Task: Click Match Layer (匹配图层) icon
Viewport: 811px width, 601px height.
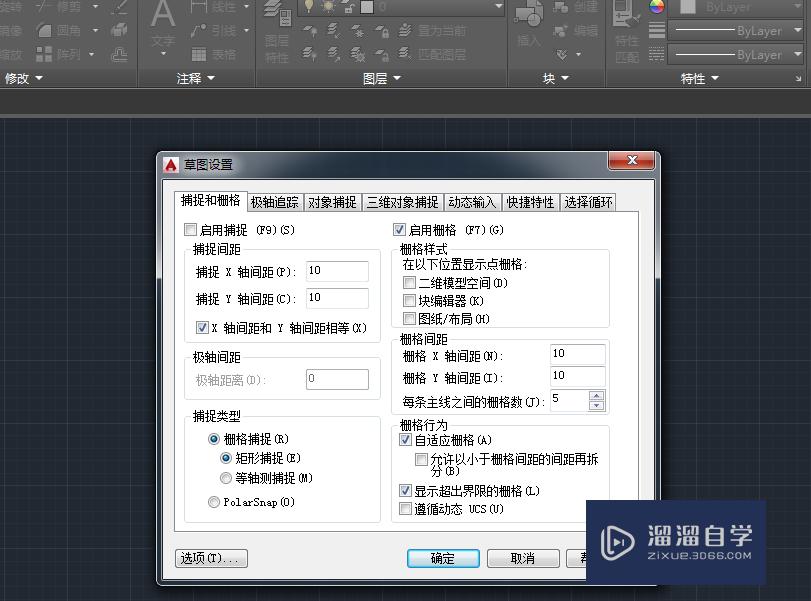Action: 405,53
